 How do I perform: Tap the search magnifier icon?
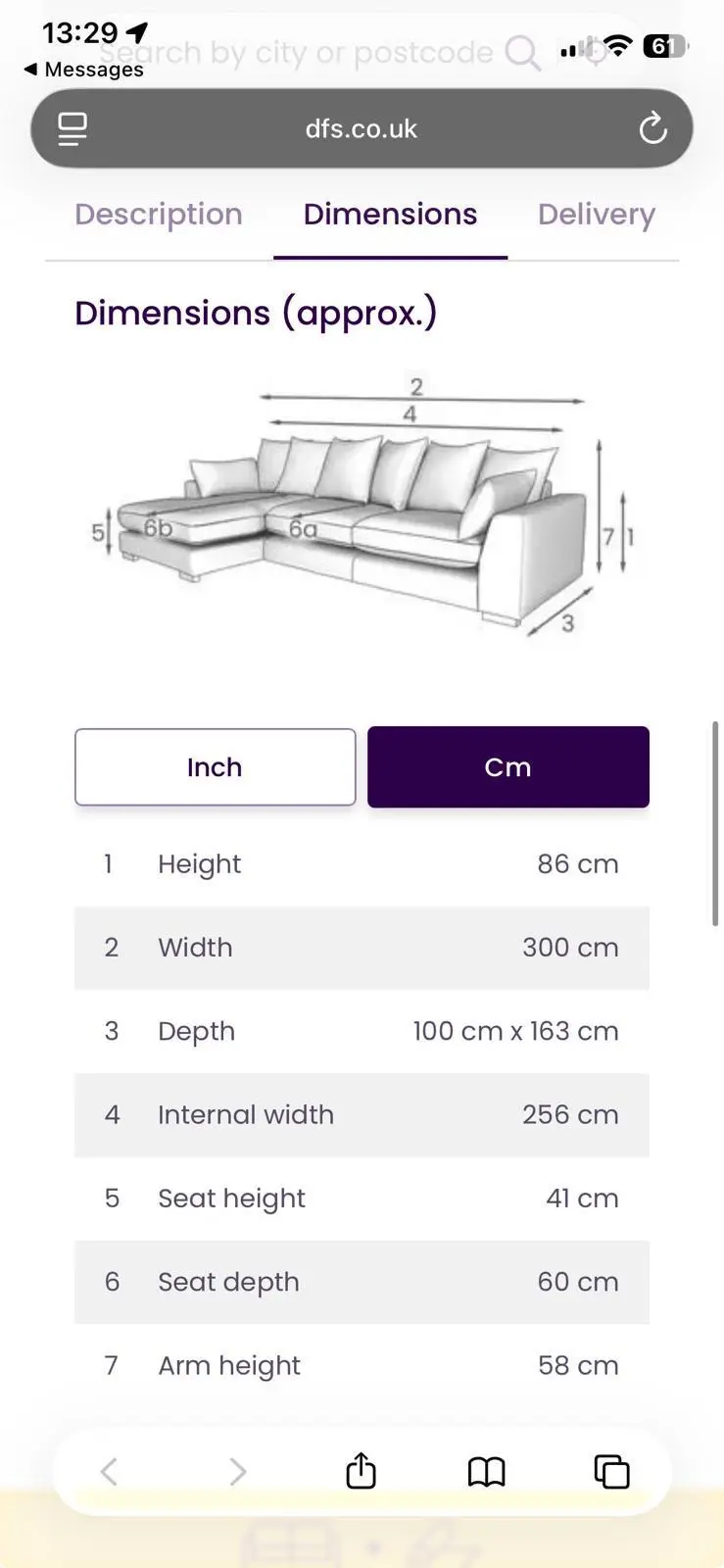click(522, 53)
